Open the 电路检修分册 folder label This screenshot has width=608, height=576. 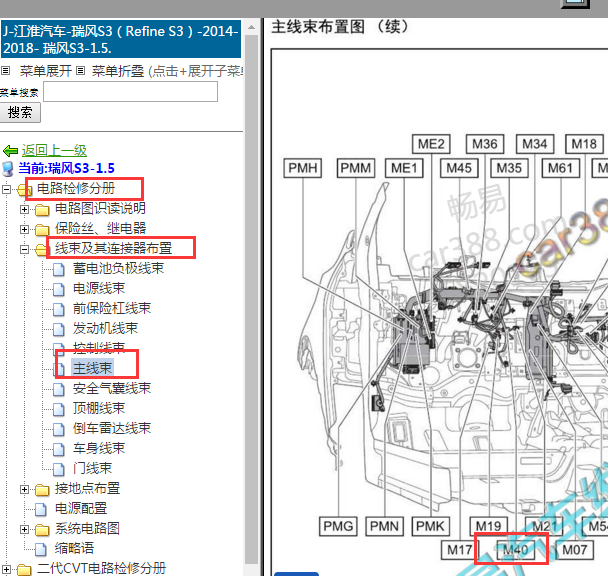76,188
